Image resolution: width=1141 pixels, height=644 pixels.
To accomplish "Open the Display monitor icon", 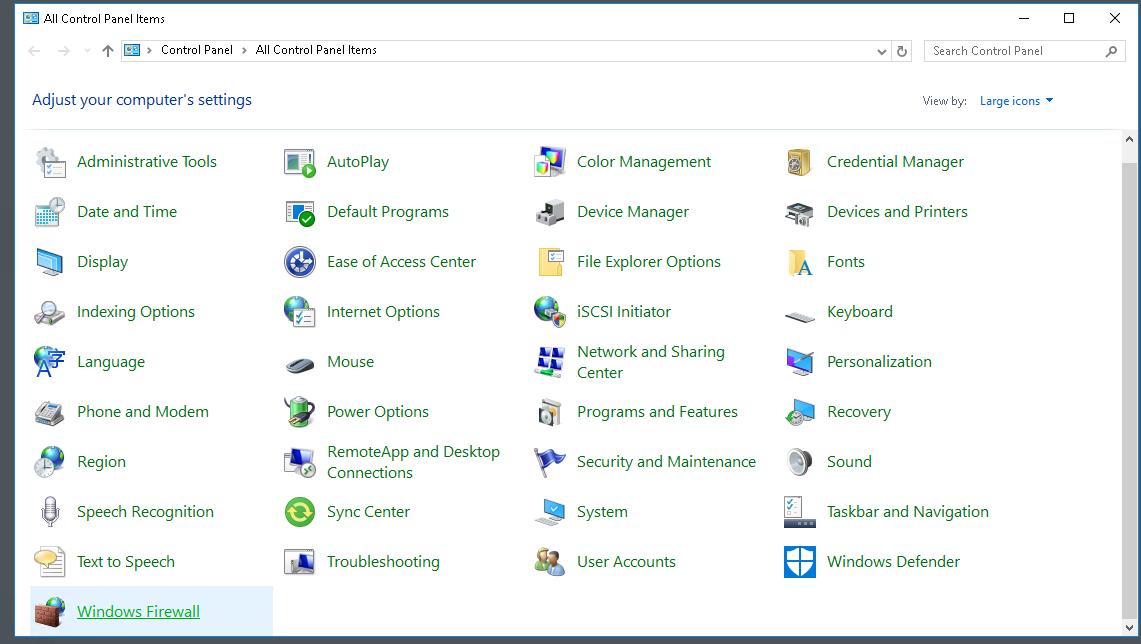I will click(50, 263).
